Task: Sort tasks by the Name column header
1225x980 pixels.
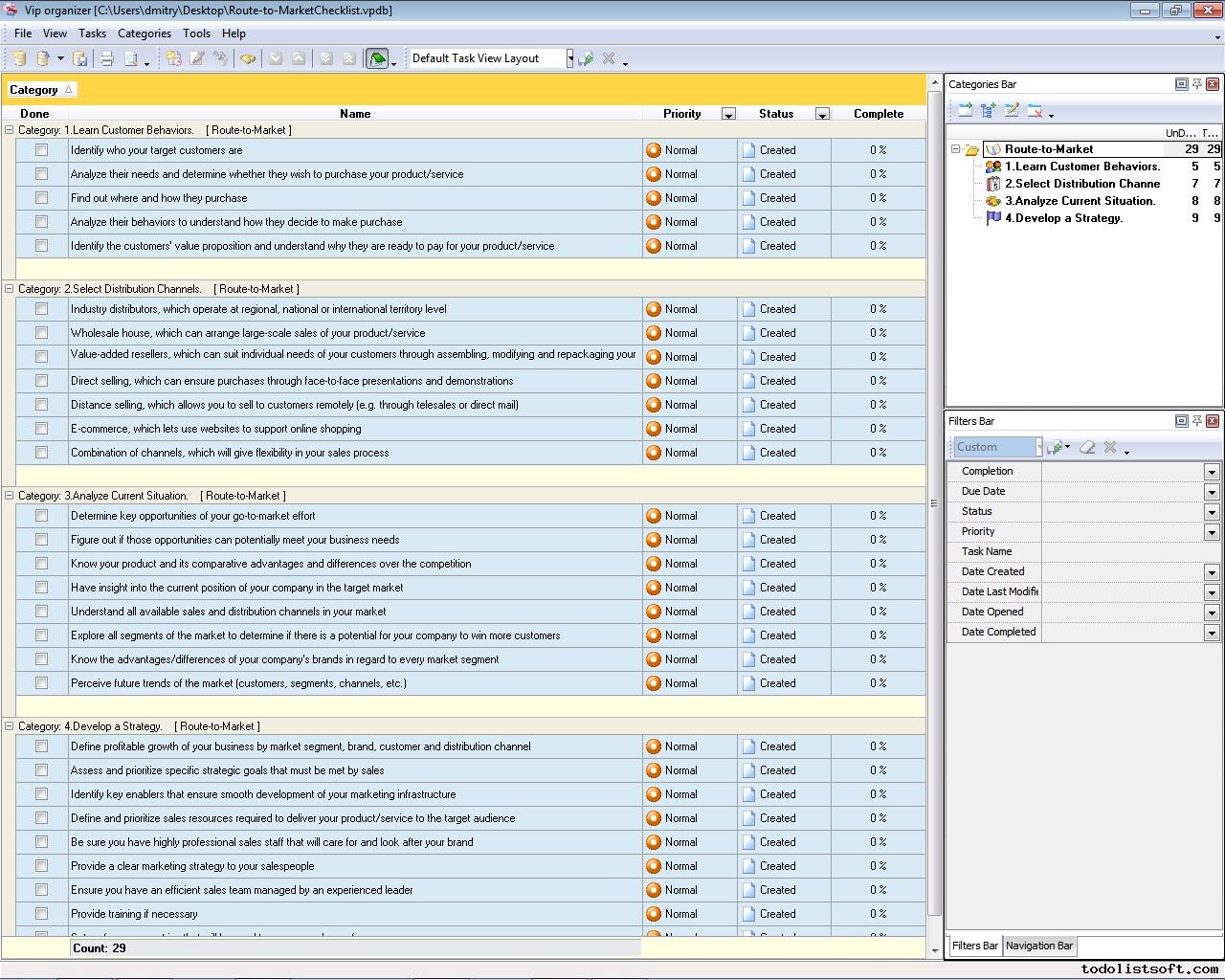Action: pos(354,114)
